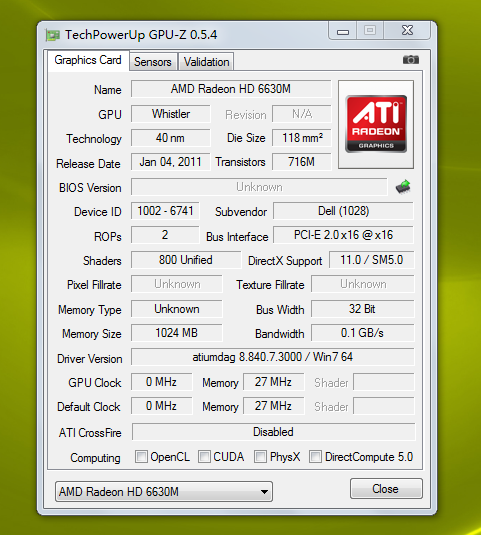Click the Pixel Fillrate Unknown field
This screenshot has height=535, width=481.
point(177,284)
